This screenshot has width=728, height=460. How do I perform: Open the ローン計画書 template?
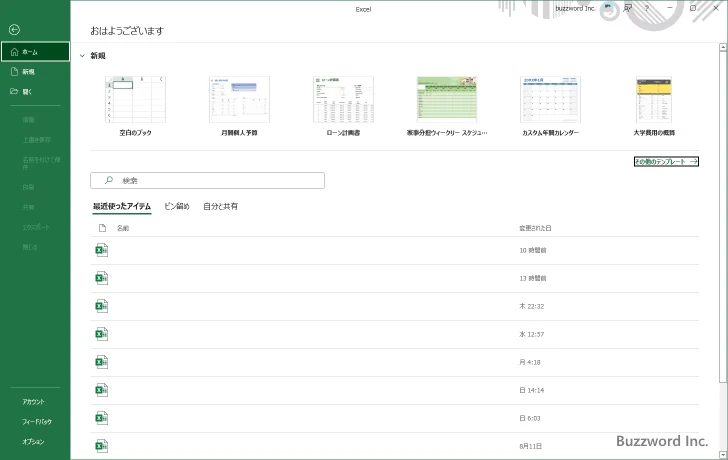click(x=343, y=106)
